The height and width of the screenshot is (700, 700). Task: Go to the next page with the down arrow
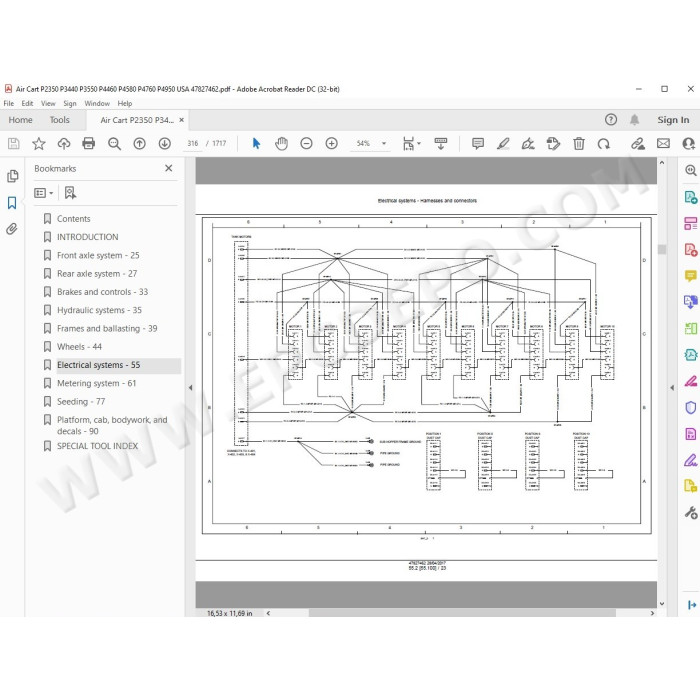click(164, 143)
